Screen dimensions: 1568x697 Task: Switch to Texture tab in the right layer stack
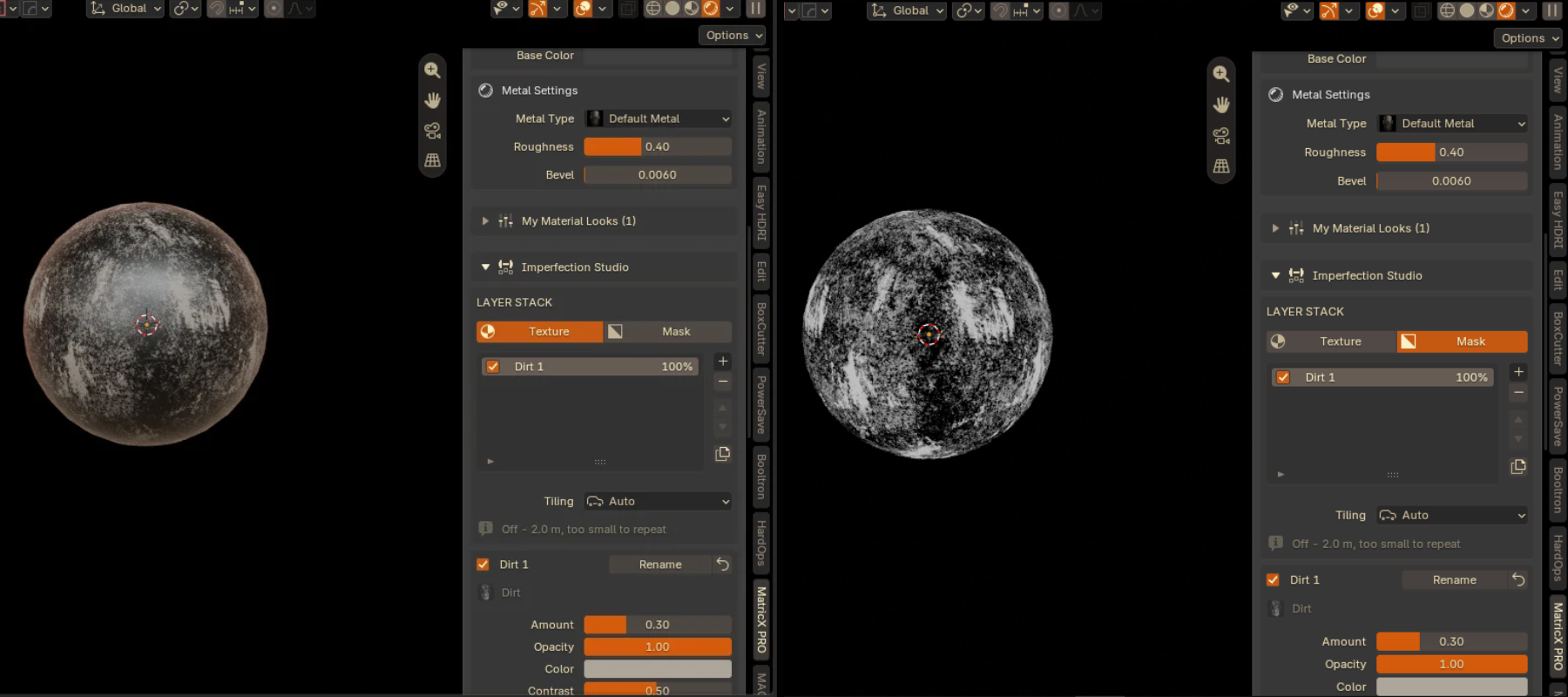coord(1331,342)
